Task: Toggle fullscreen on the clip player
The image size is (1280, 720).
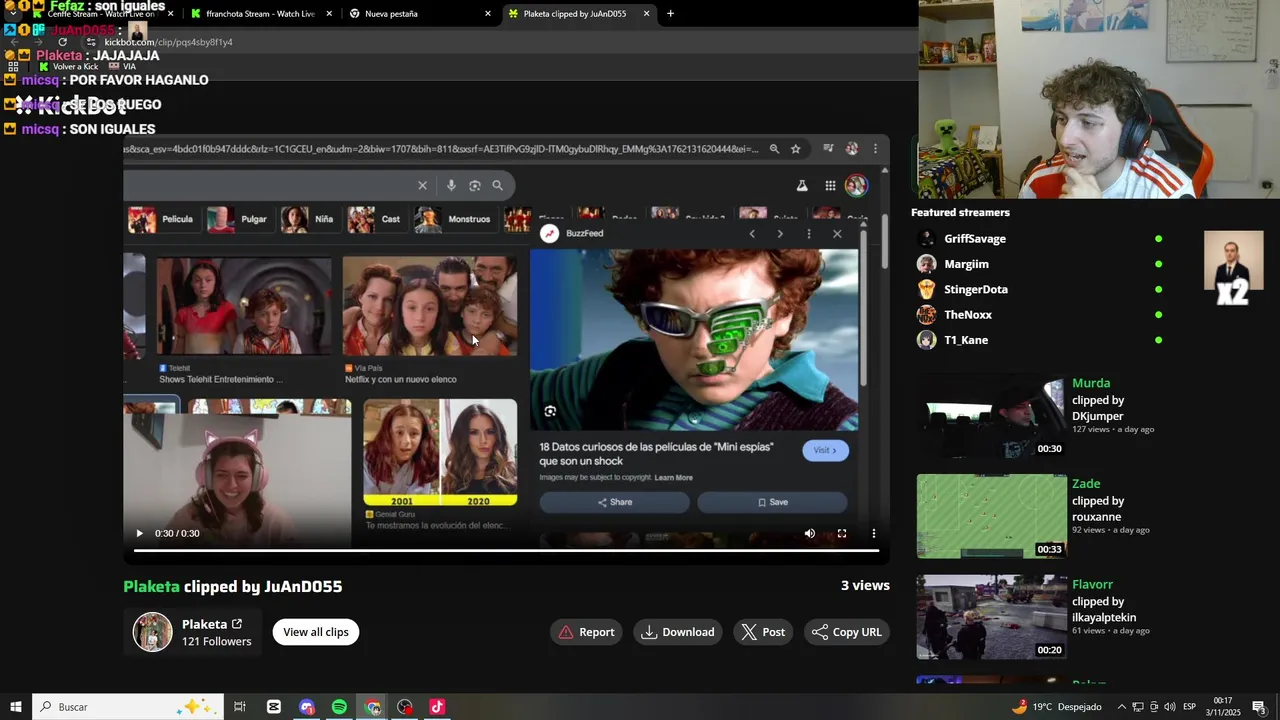Action: pyautogui.click(x=842, y=533)
